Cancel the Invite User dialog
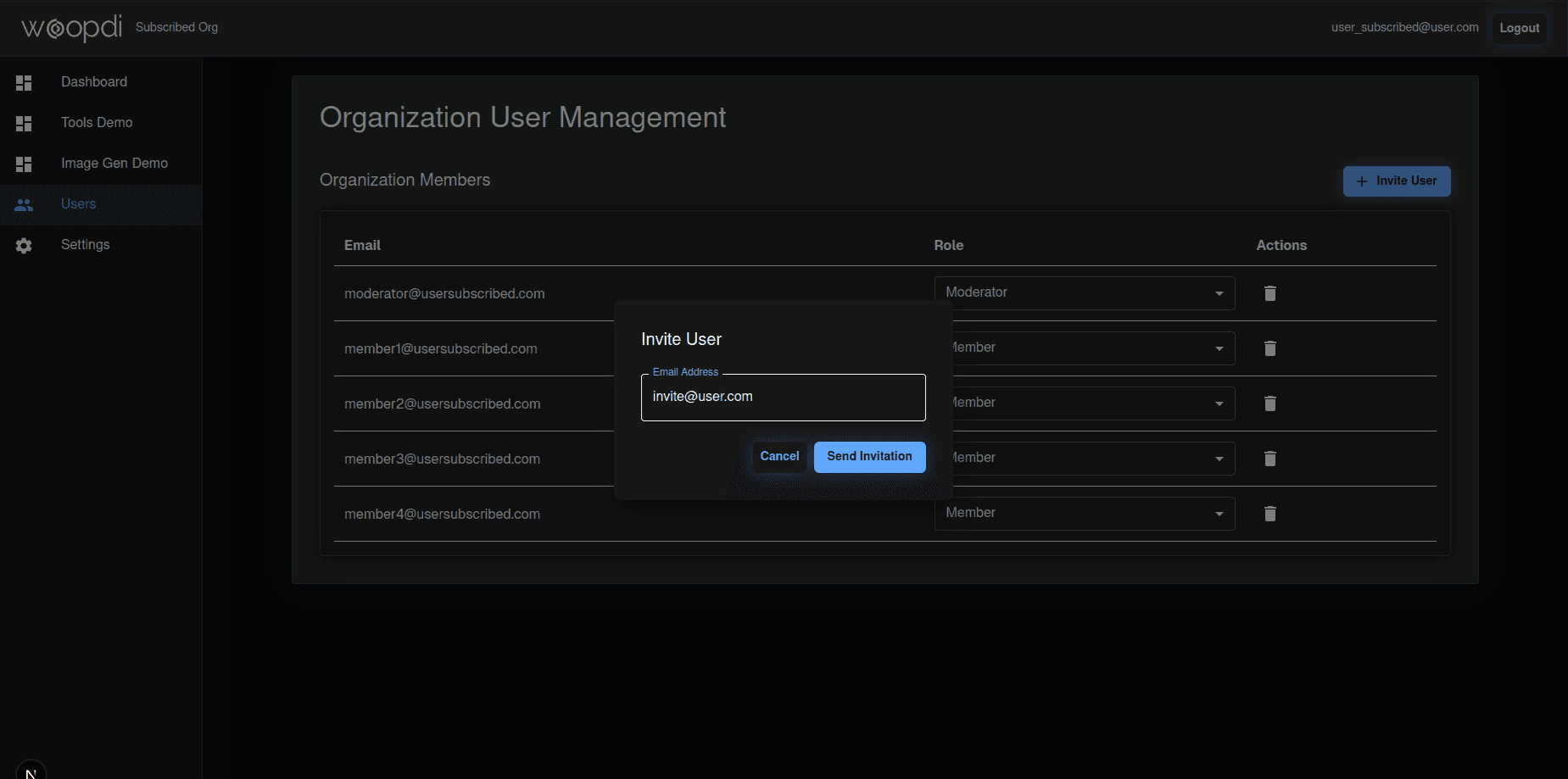The image size is (1568, 779). pos(778,457)
